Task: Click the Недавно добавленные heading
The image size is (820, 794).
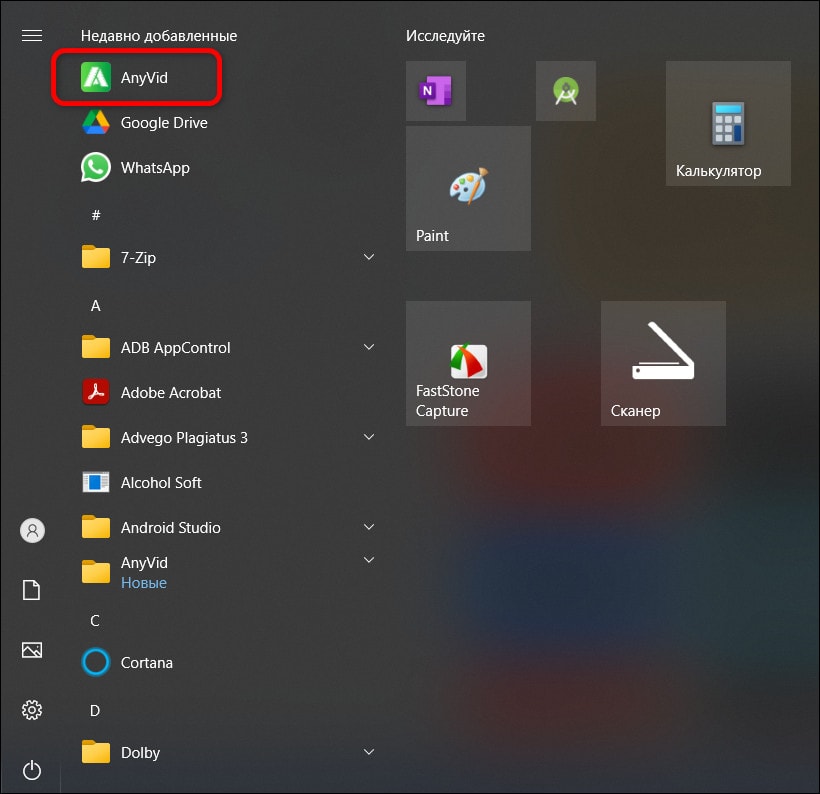Action: [159, 36]
